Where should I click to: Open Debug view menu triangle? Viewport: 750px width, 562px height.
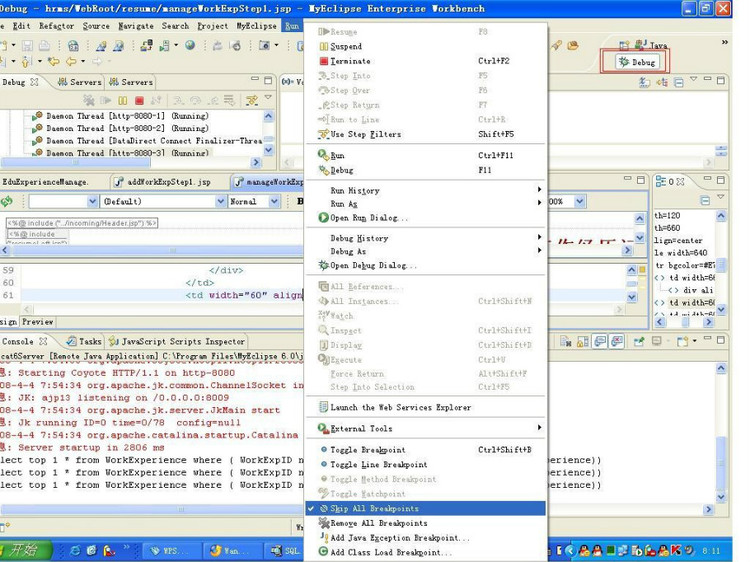pos(268,98)
